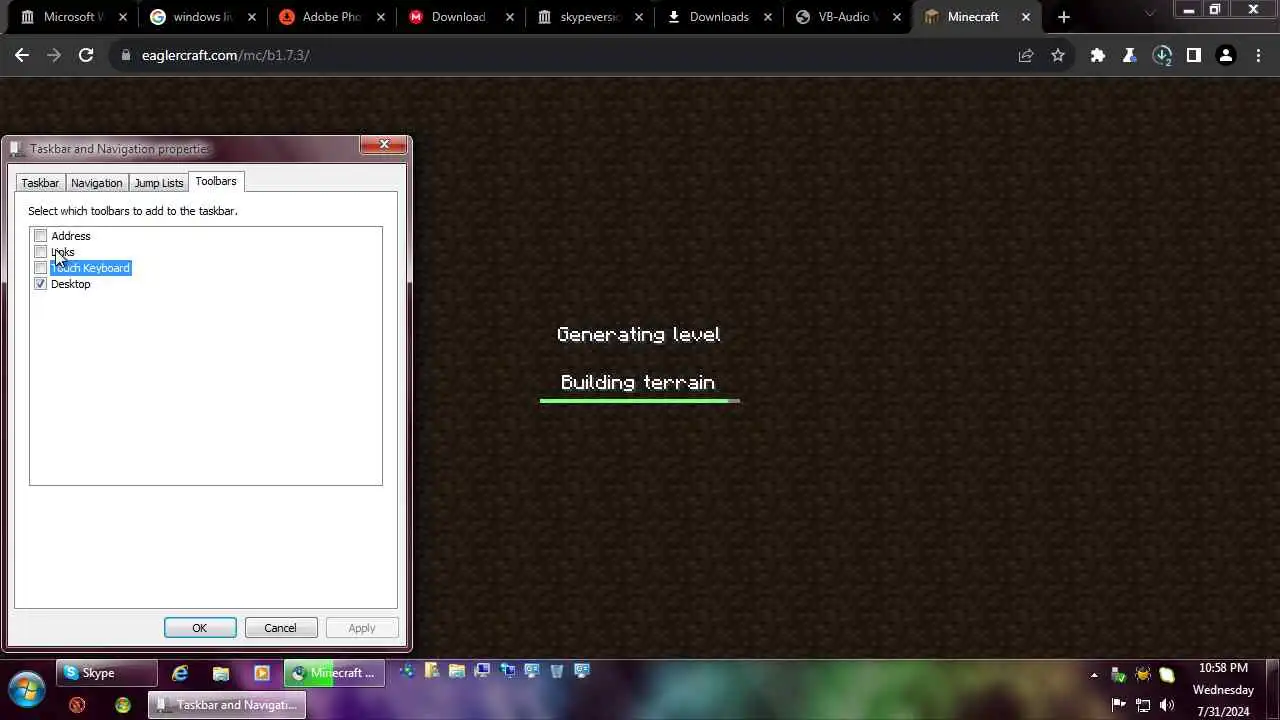Select the Toolbars tab
The image size is (1280, 720).
(x=216, y=181)
